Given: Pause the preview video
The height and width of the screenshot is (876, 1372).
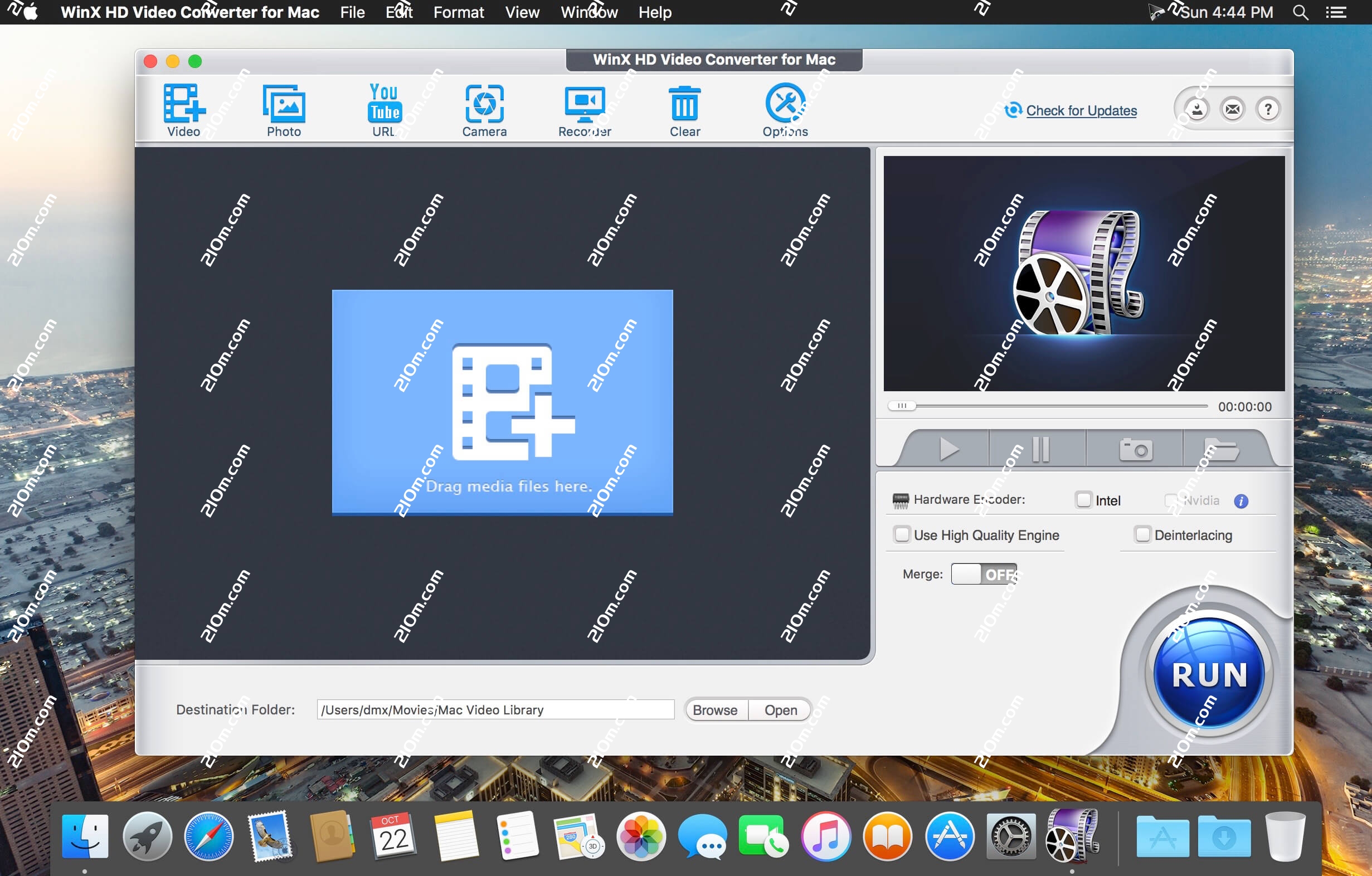Looking at the screenshot, I should click(x=1040, y=449).
